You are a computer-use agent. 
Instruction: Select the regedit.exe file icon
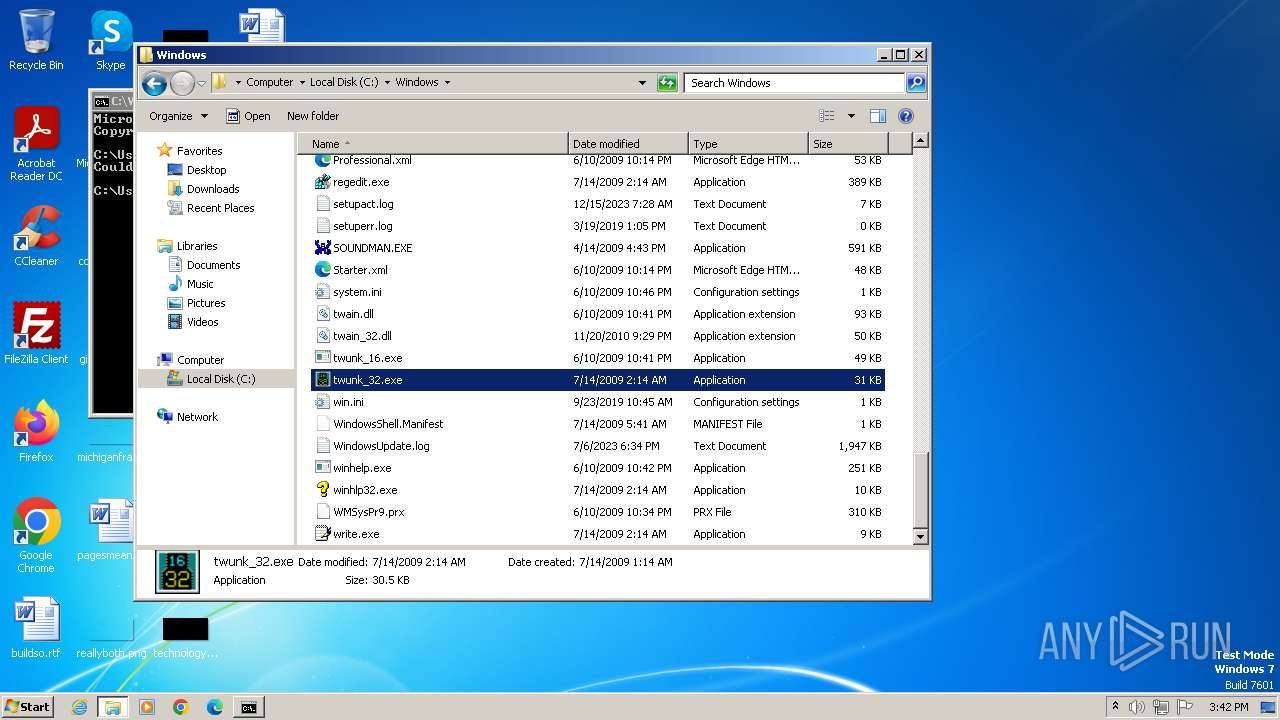[322, 182]
